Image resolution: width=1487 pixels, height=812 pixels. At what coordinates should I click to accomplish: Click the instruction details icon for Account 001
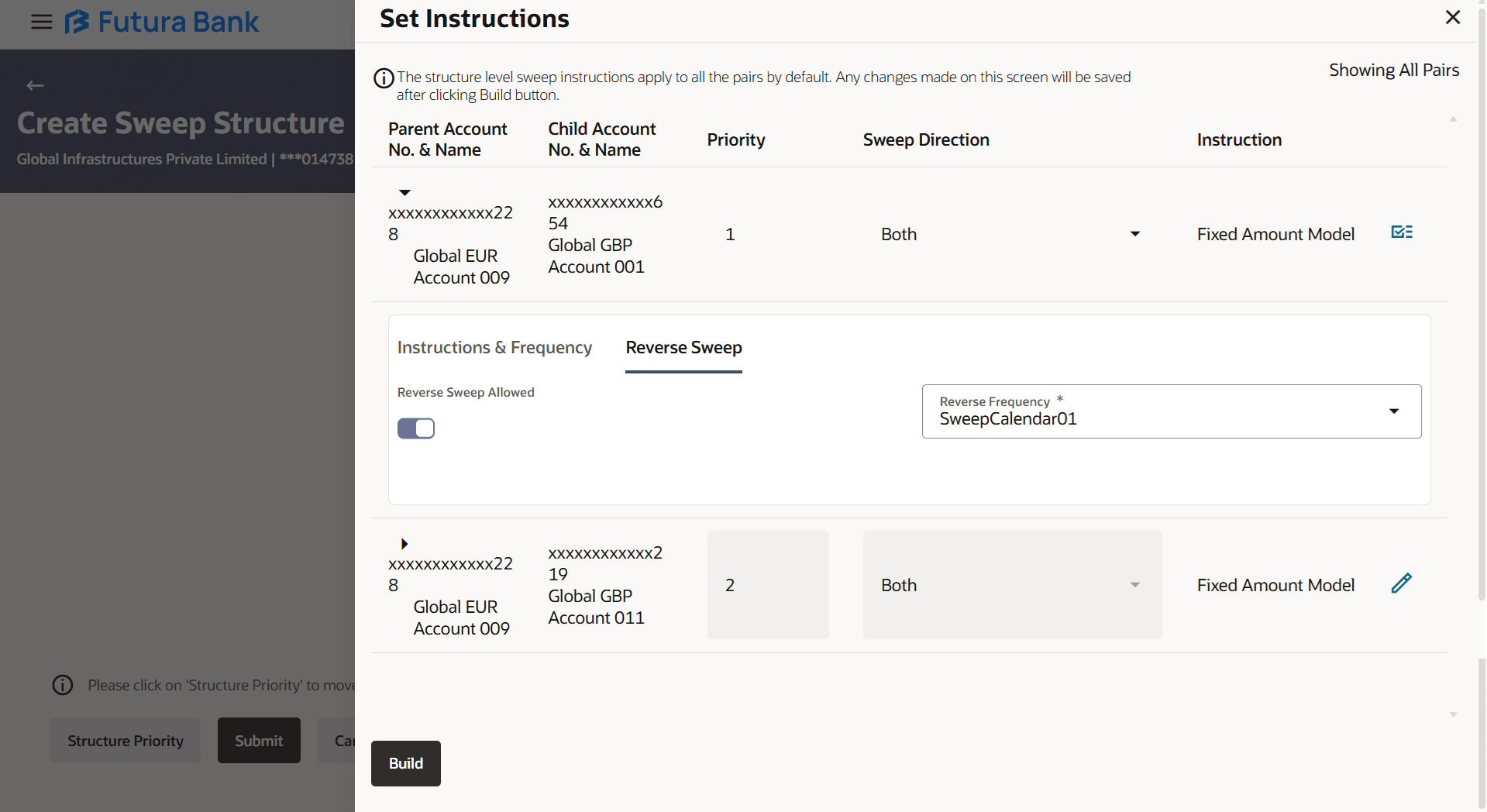coord(1402,232)
